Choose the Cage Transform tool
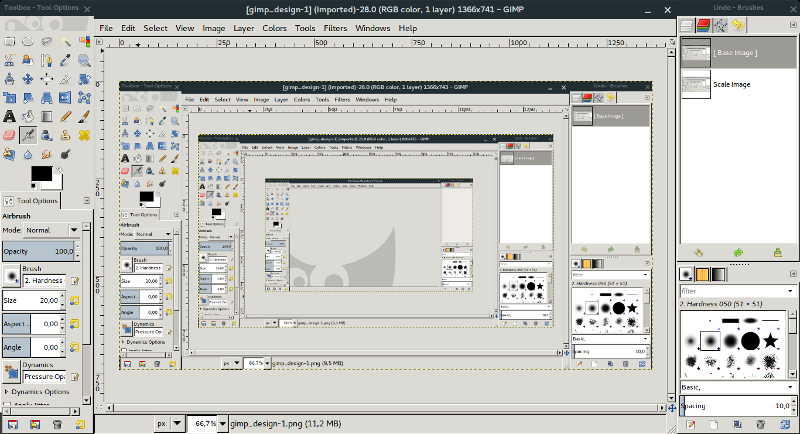 84,97
